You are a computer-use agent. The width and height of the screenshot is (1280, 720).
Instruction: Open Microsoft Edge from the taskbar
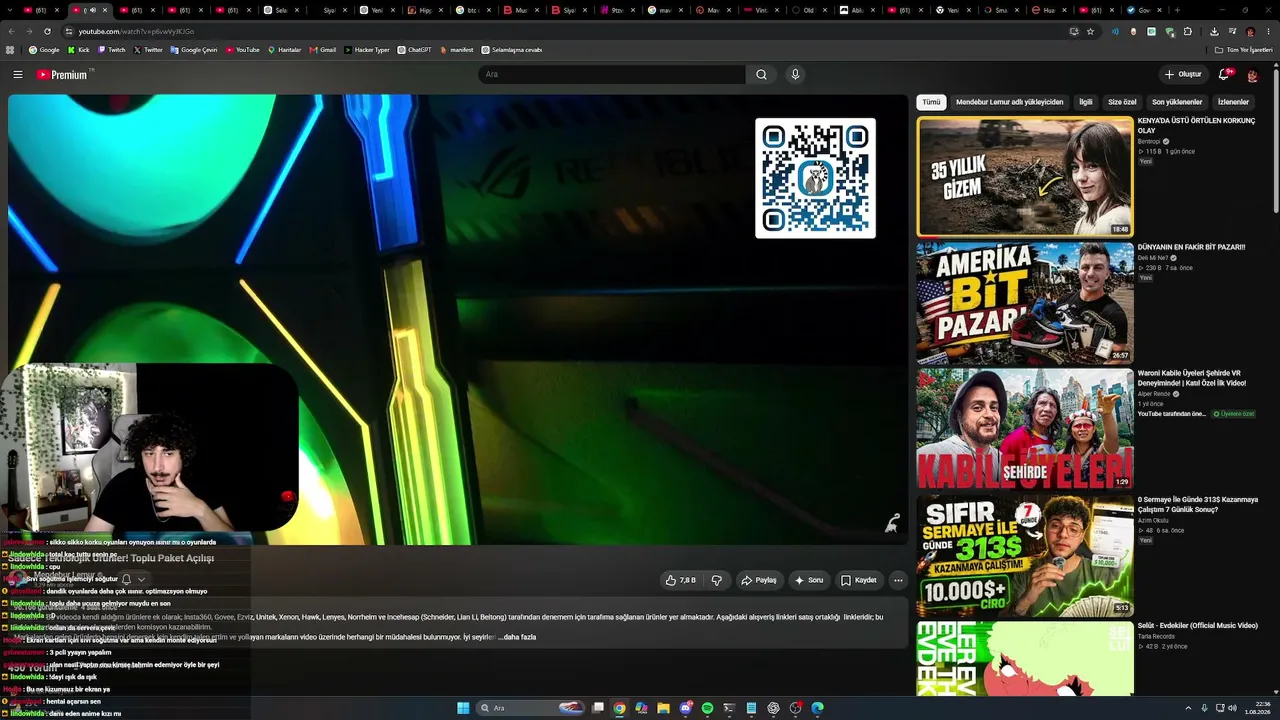coord(817,708)
